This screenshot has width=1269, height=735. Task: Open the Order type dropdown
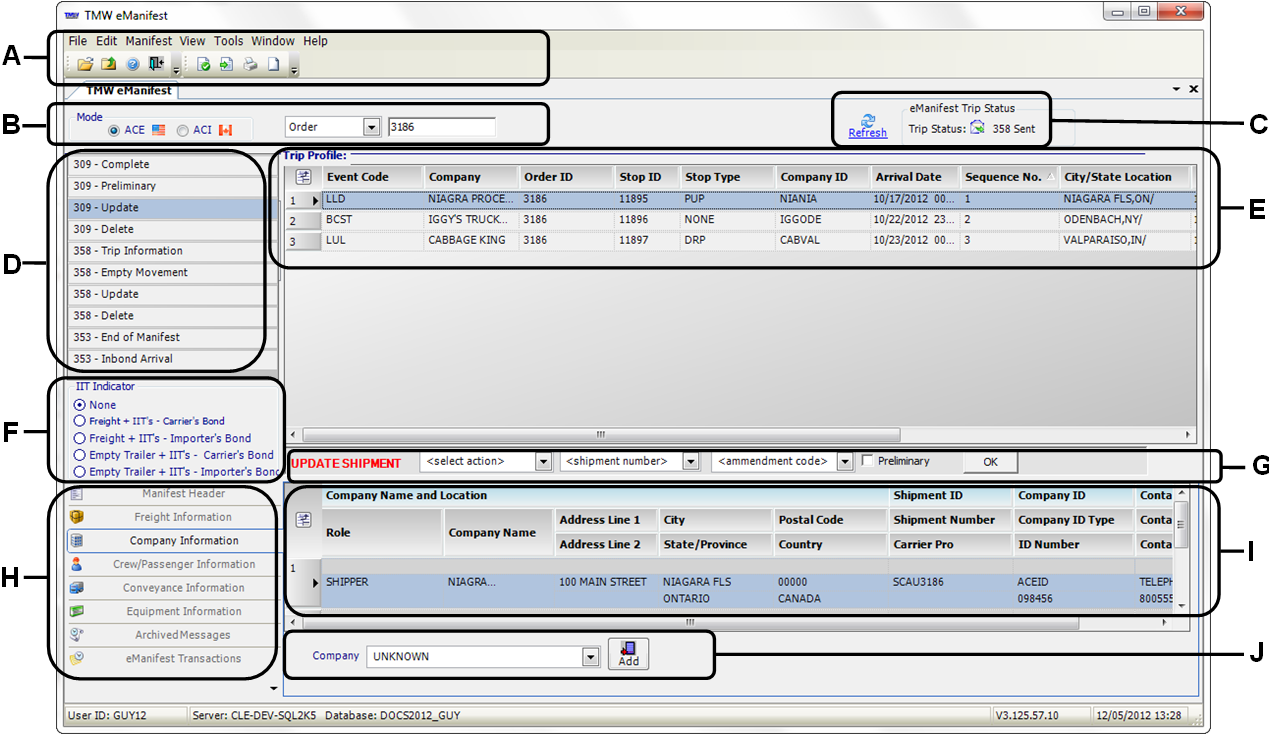[x=372, y=127]
